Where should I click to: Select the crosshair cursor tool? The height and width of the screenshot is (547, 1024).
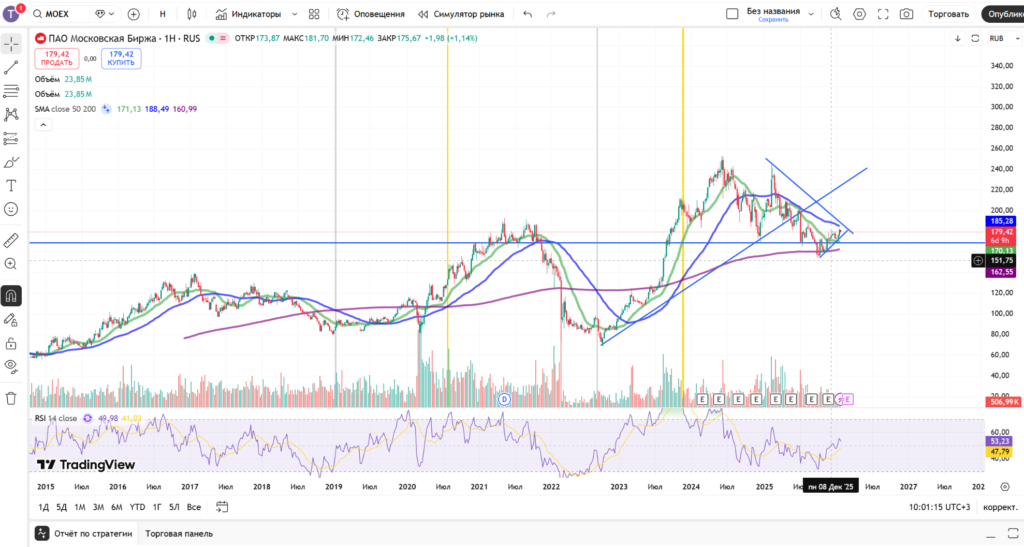(x=11, y=44)
